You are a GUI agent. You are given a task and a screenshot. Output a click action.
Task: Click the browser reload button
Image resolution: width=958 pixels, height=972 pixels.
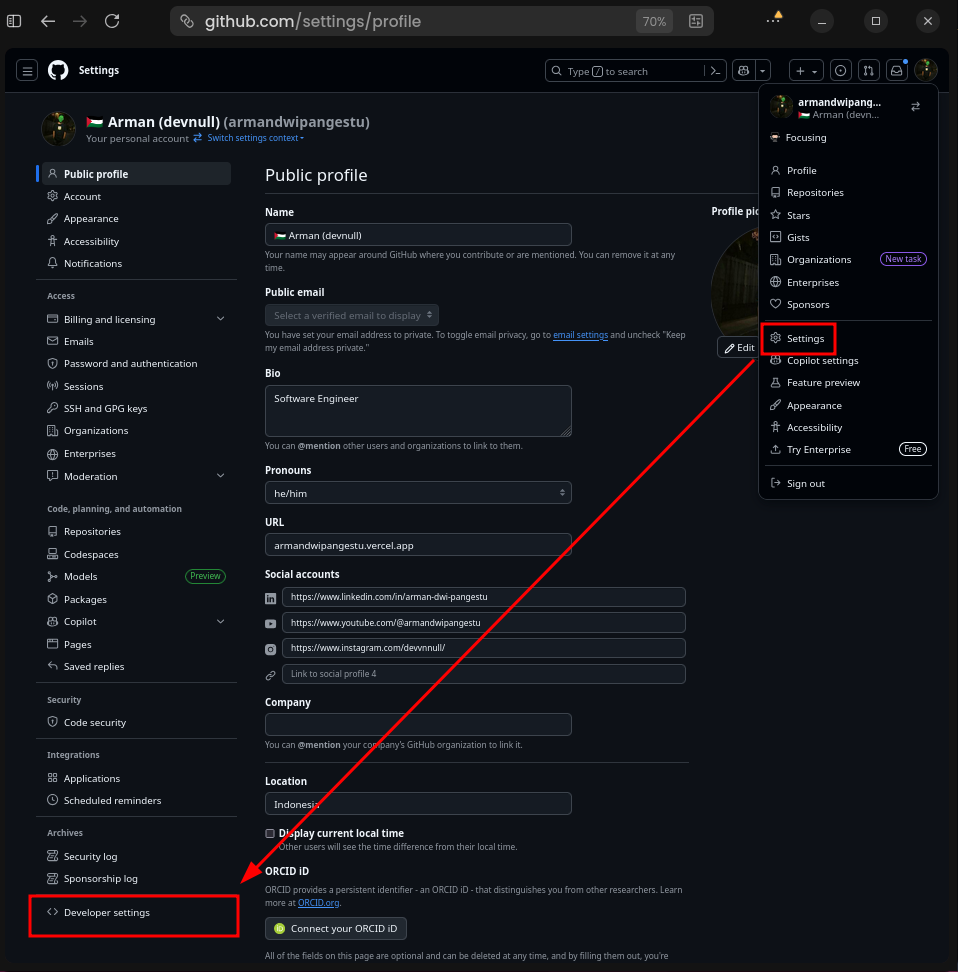tap(112, 21)
